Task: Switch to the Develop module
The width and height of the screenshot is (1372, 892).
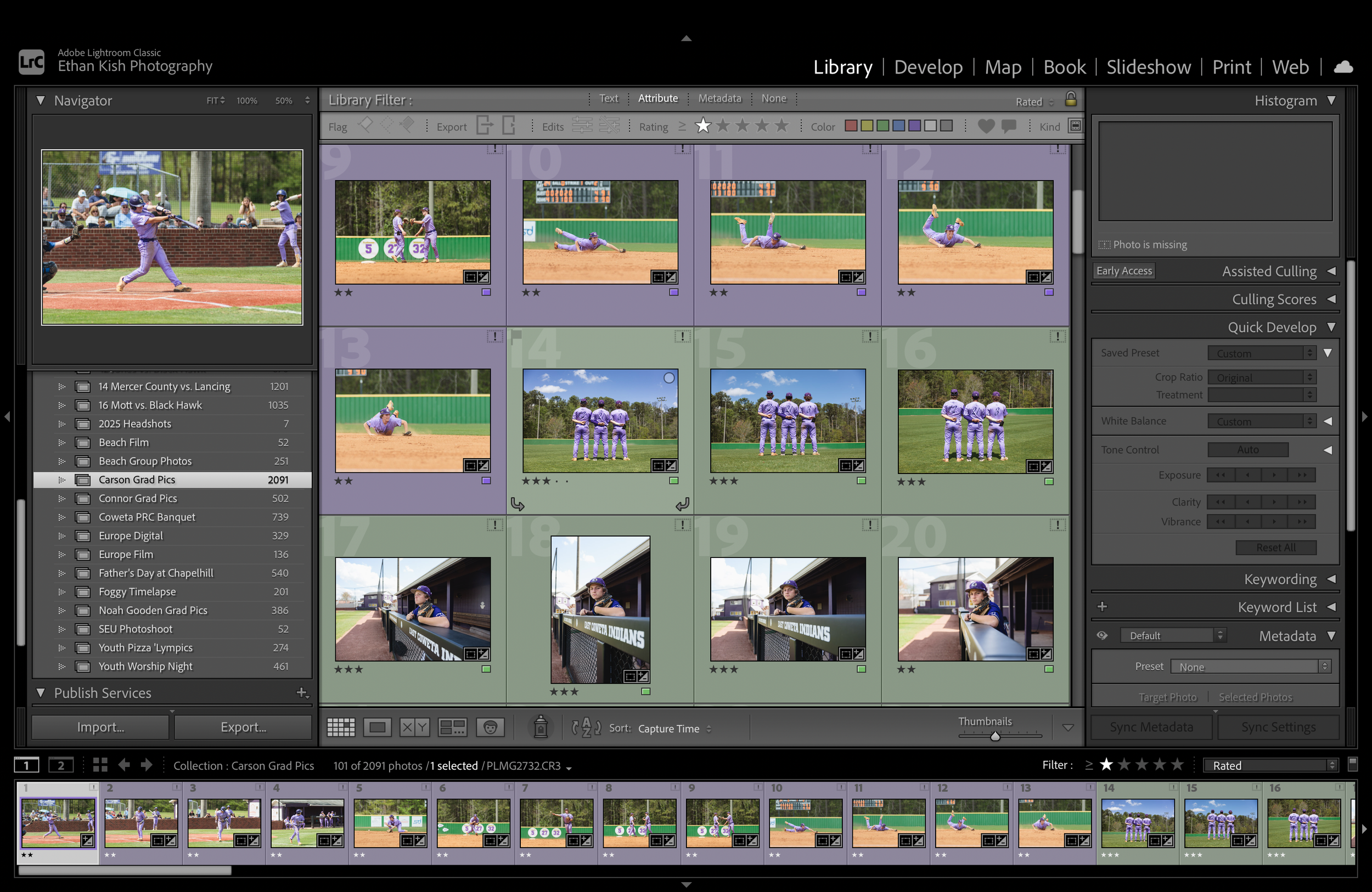Action: (x=928, y=66)
